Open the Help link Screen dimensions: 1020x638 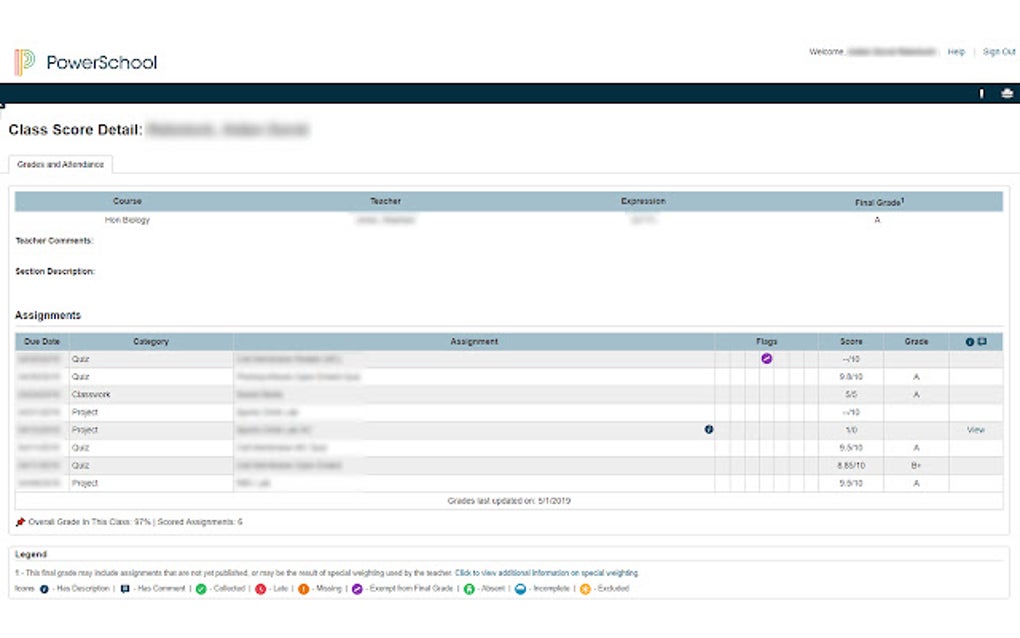[x=955, y=51]
